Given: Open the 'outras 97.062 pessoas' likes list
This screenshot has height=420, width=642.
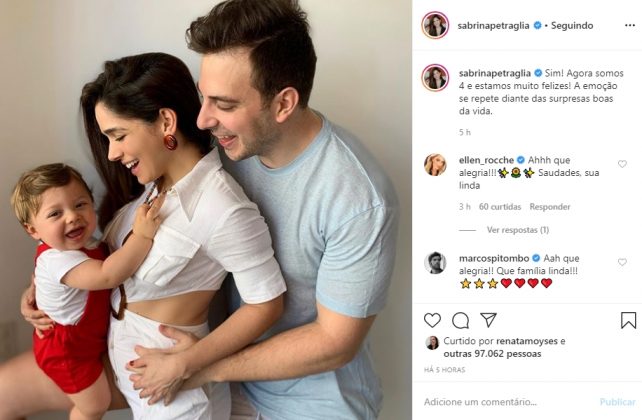Looking at the screenshot, I should [492, 354].
